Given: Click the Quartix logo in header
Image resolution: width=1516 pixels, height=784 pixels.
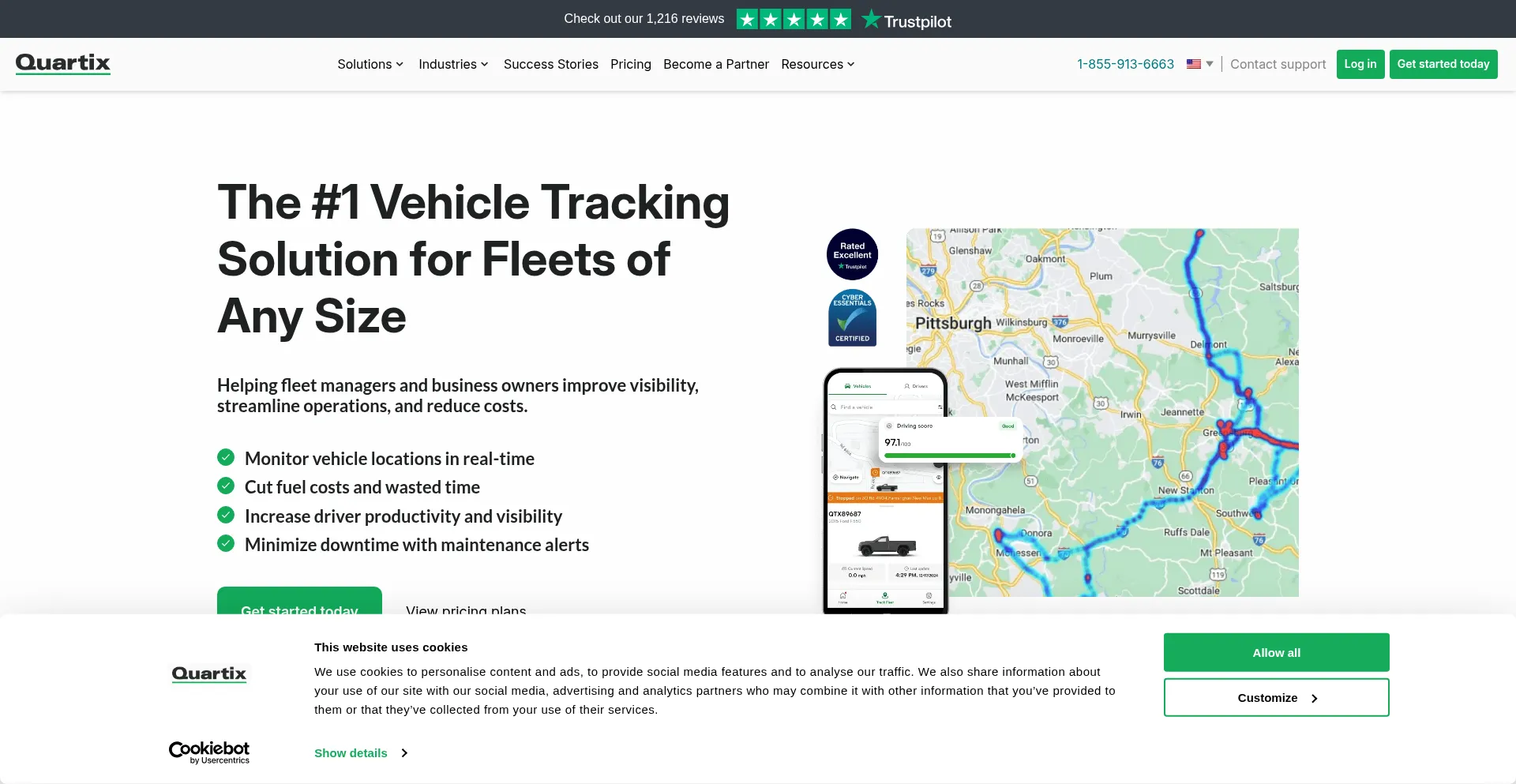Looking at the screenshot, I should (x=63, y=63).
